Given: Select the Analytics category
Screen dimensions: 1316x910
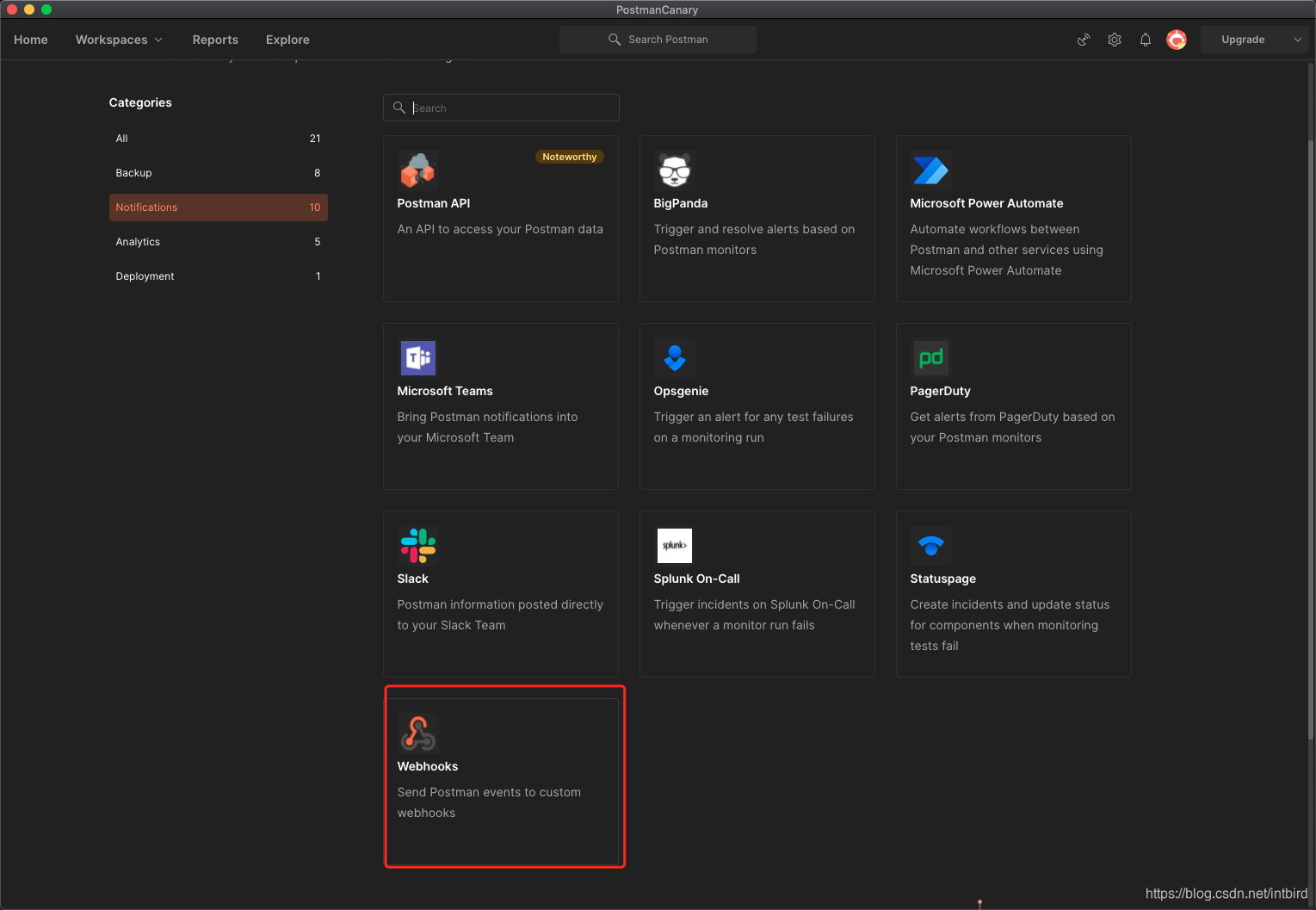Looking at the screenshot, I should click(x=219, y=242).
